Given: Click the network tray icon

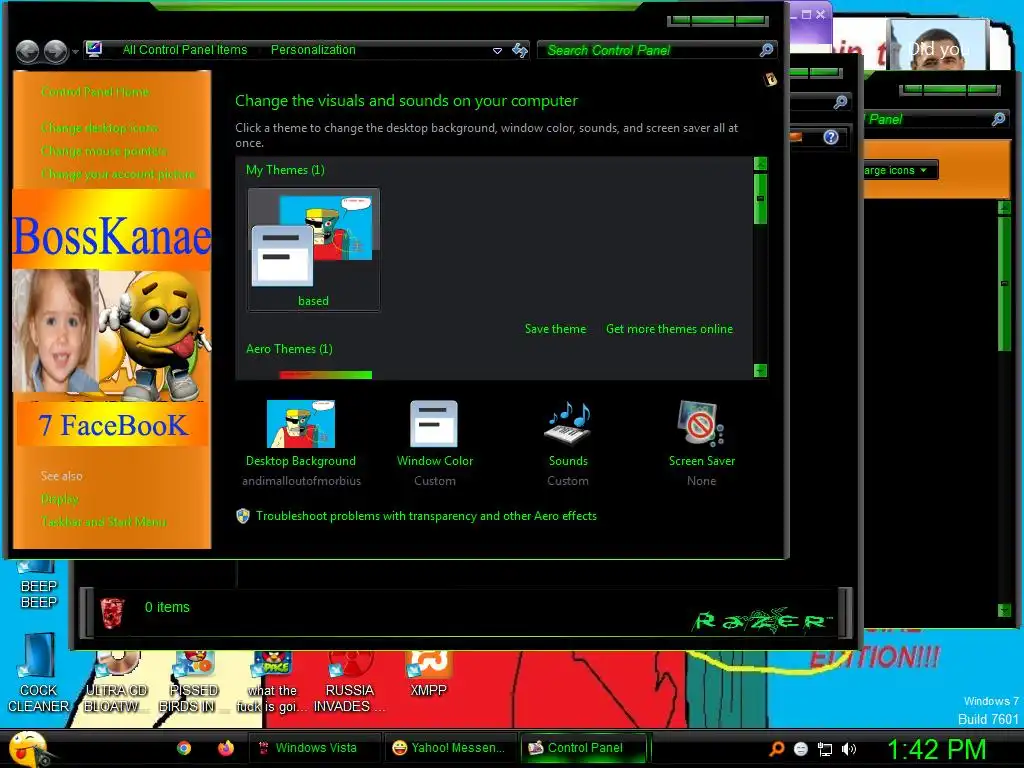Looking at the screenshot, I should 825,749.
